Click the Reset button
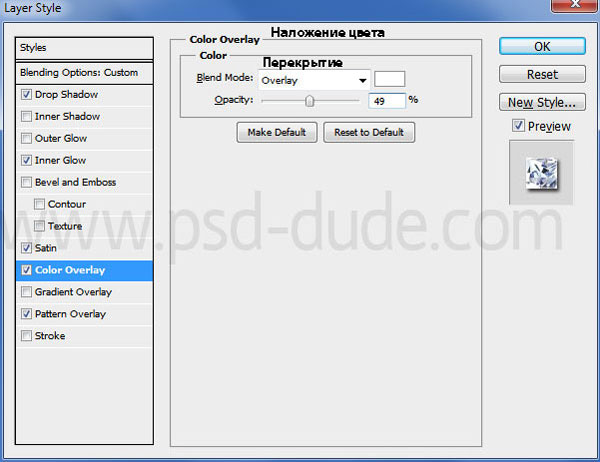The width and height of the screenshot is (600, 462). [542, 75]
